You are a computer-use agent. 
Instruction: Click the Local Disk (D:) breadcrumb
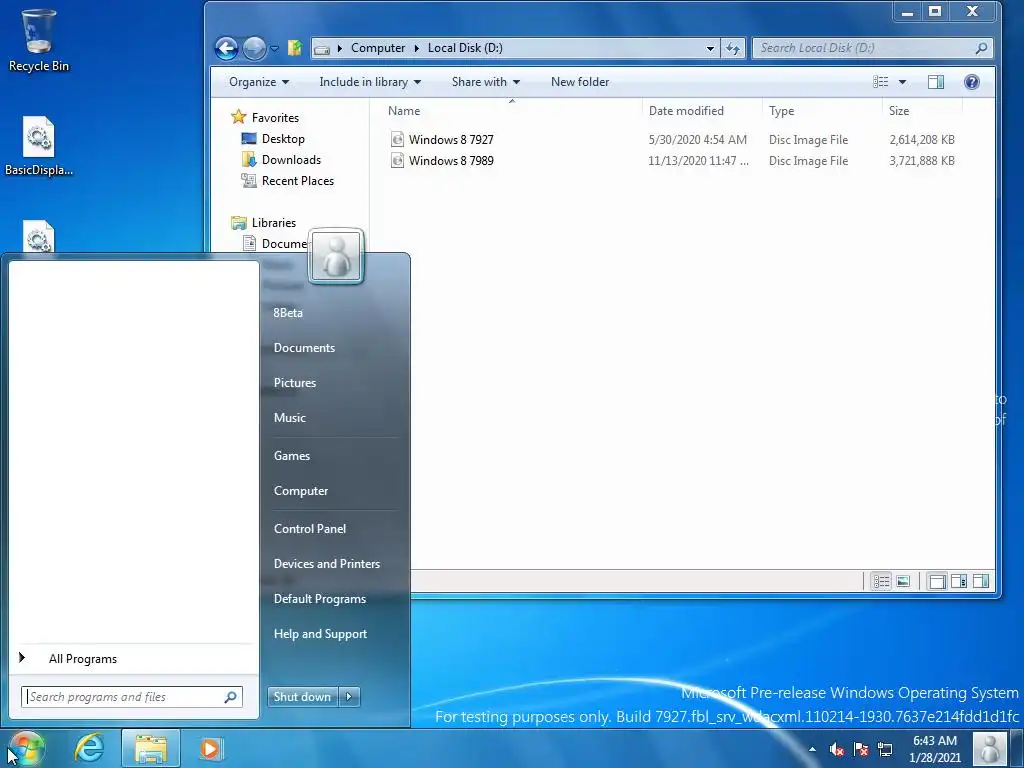[465, 48]
